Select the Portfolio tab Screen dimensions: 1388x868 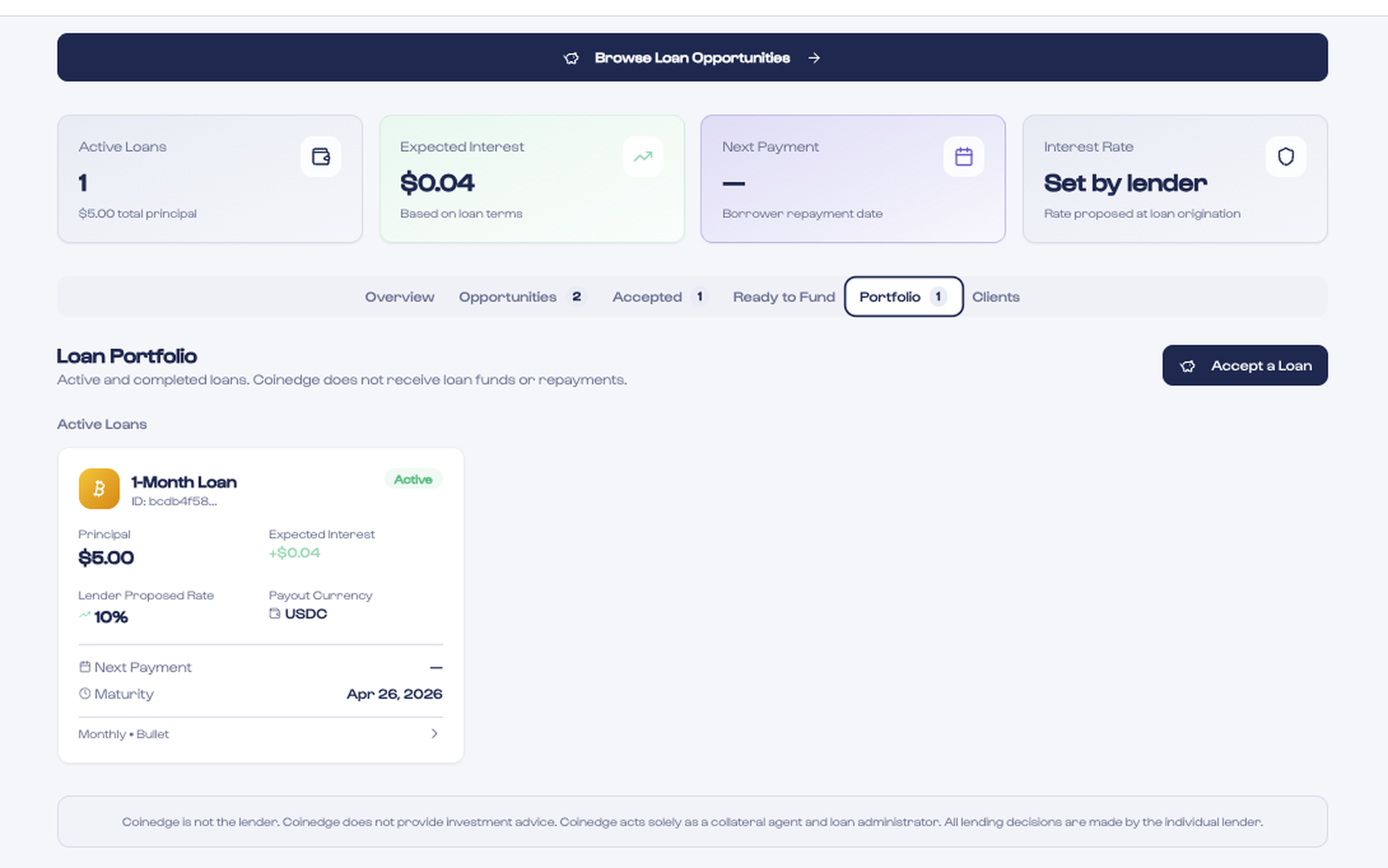pos(903,297)
